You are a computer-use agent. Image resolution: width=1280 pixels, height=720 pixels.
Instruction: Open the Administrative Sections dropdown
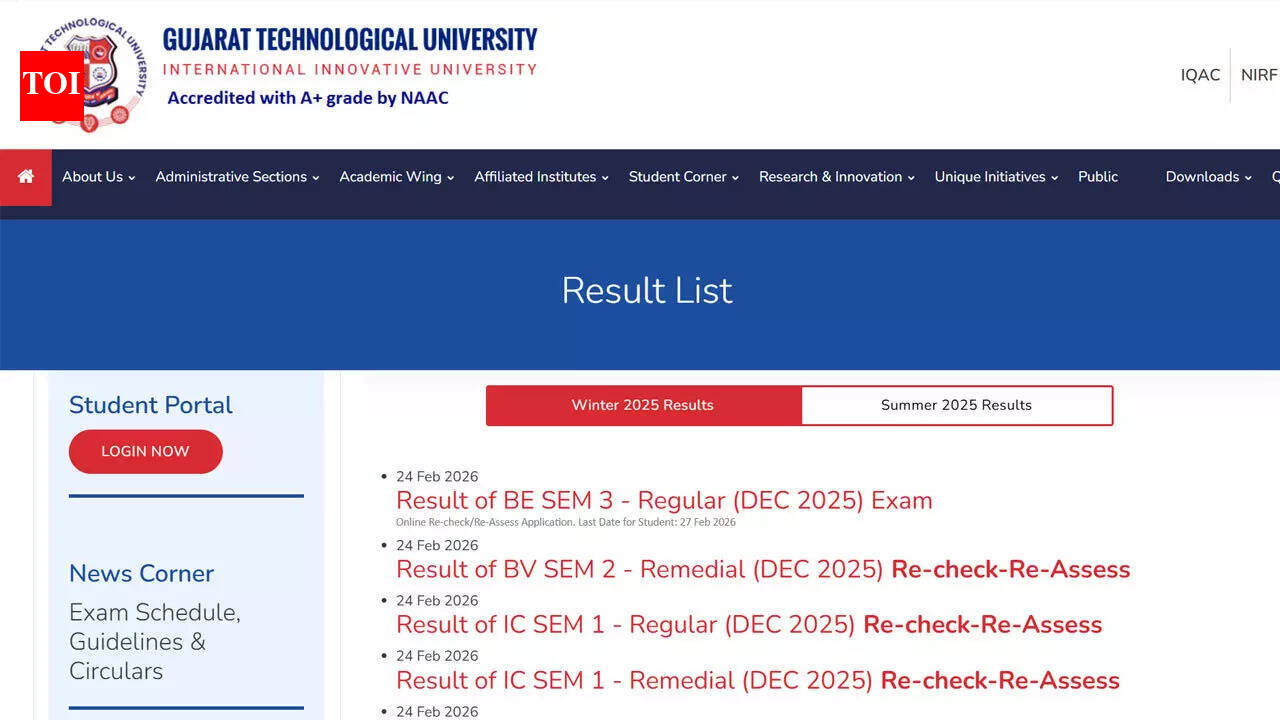237,177
